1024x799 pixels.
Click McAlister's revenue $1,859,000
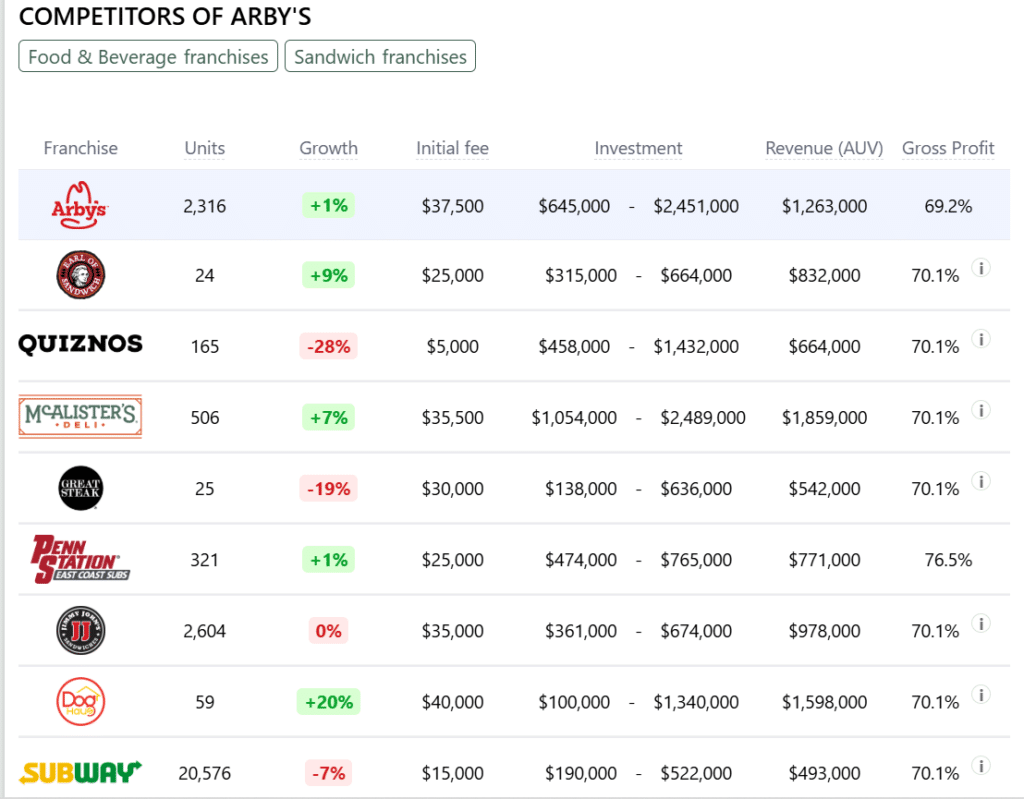pyautogui.click(x=824, y=418)
